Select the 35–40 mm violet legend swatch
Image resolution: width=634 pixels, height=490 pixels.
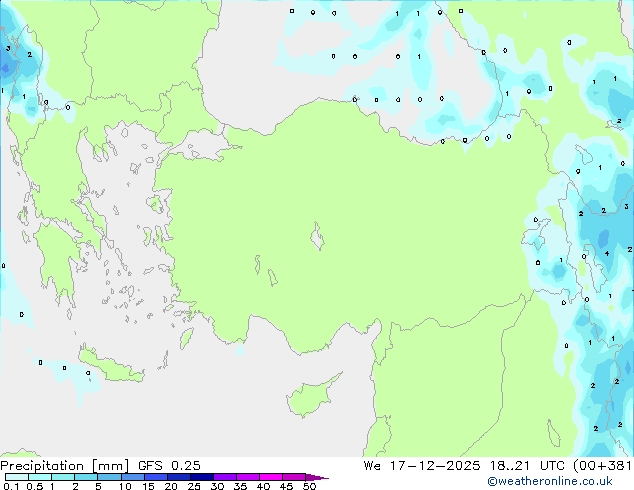pyautogui.click(x=248, y=477)
